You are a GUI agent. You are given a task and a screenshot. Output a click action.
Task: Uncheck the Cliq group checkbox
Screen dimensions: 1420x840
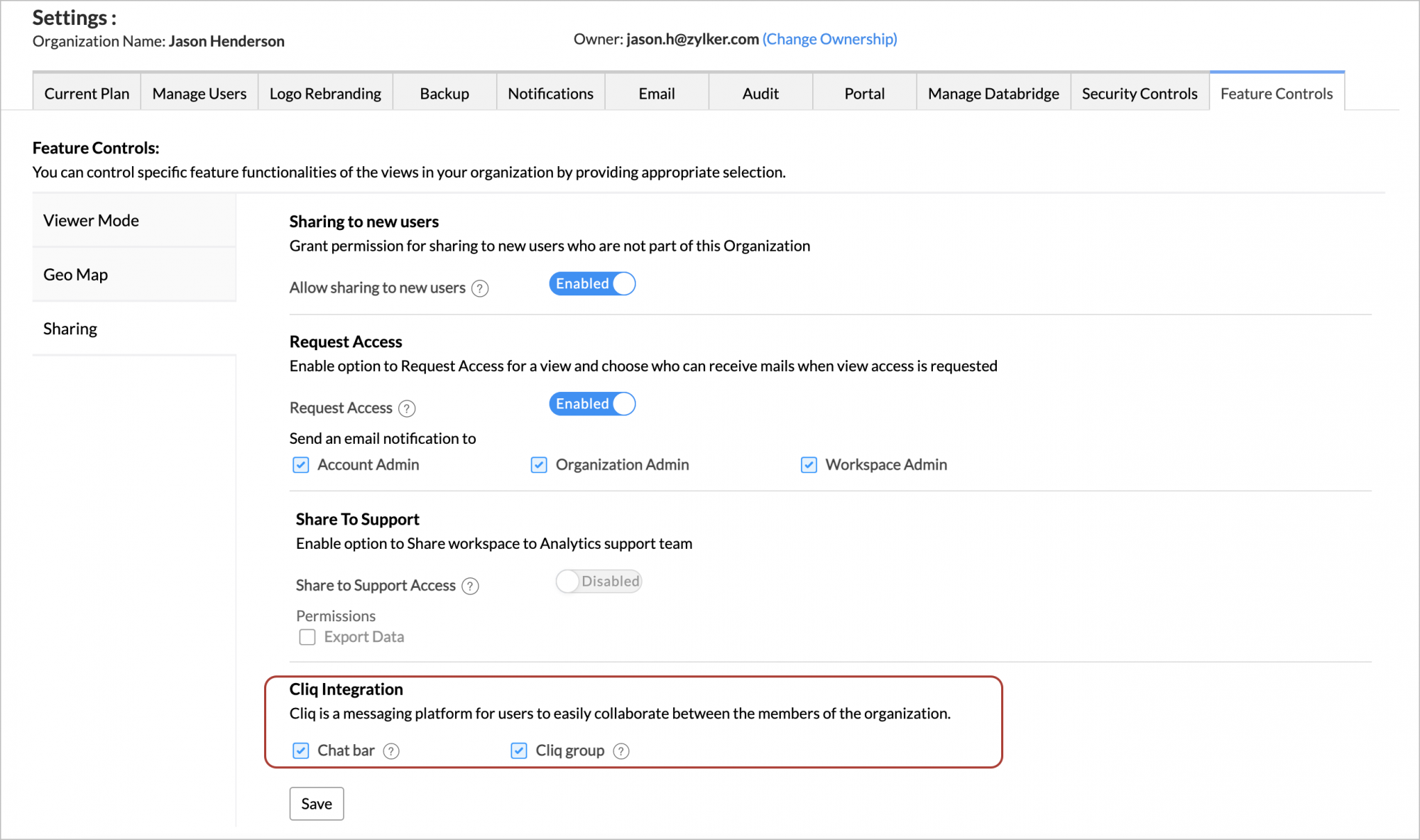tap(519, 751)
